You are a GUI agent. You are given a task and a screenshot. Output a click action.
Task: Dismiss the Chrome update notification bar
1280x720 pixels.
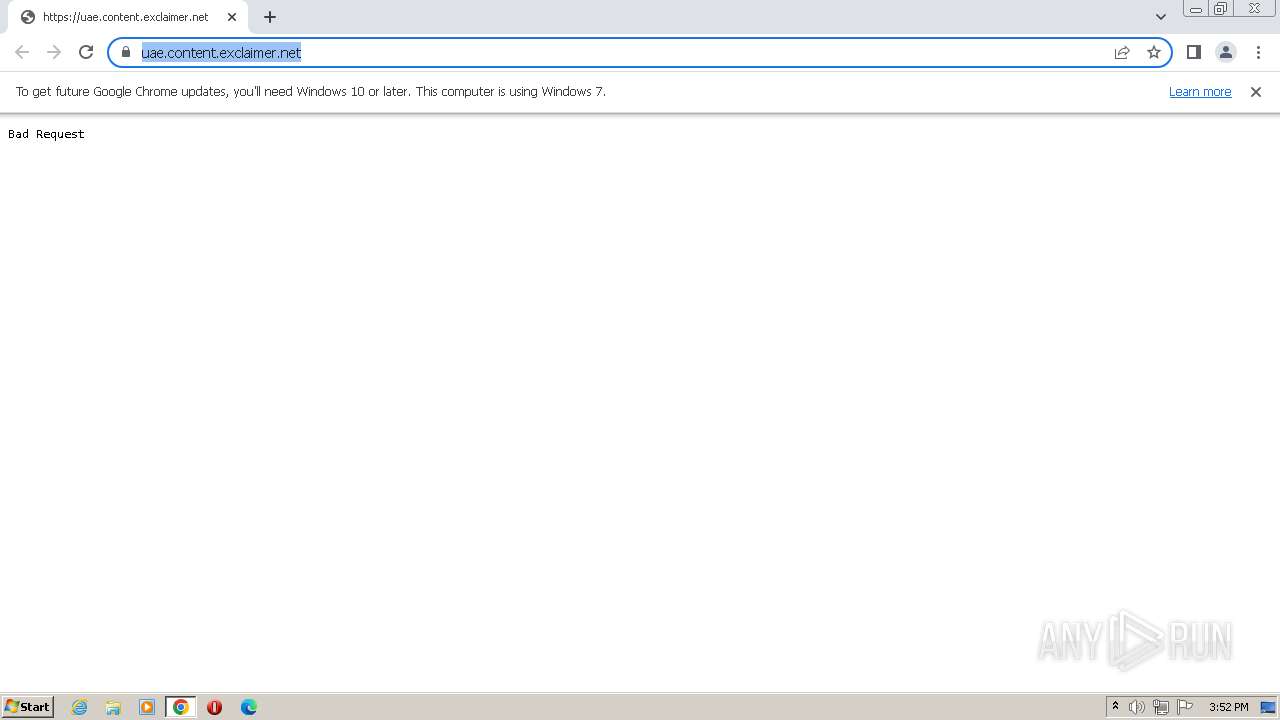pos(1256,91)
